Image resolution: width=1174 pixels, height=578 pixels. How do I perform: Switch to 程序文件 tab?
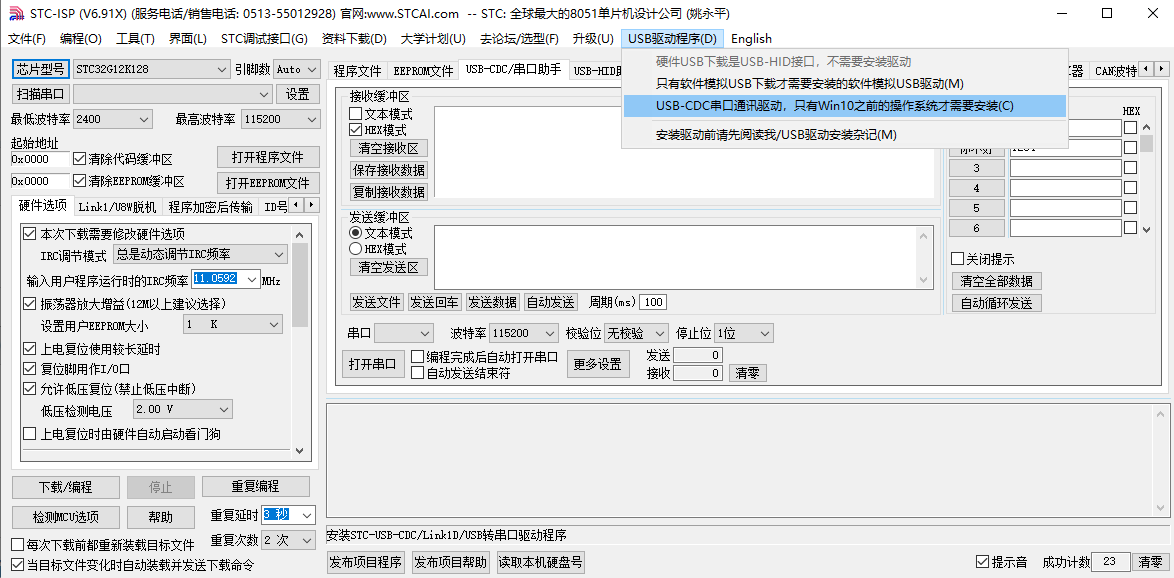click(x=357, y=71)
